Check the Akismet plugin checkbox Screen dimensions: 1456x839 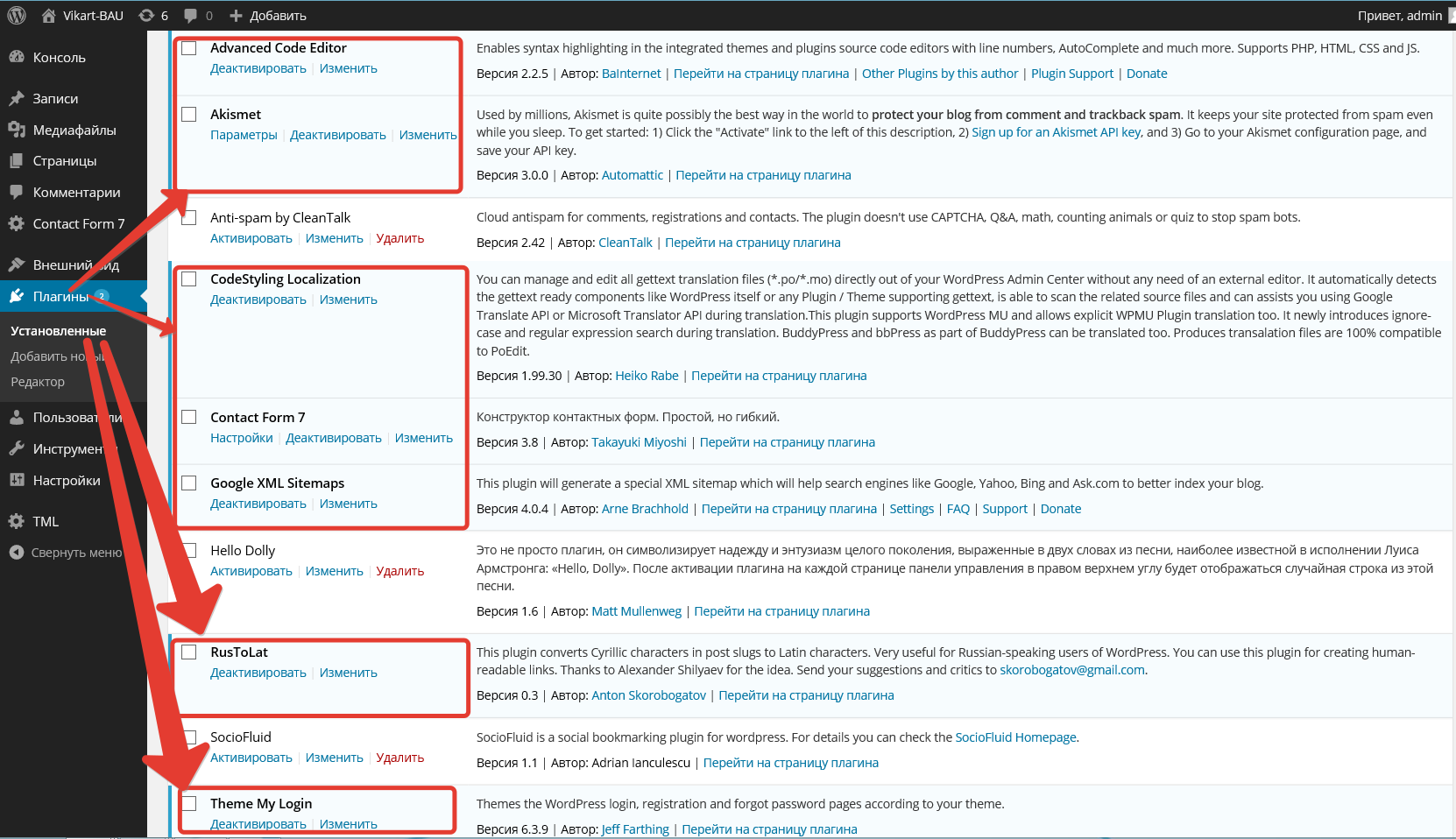click(189, 115)
